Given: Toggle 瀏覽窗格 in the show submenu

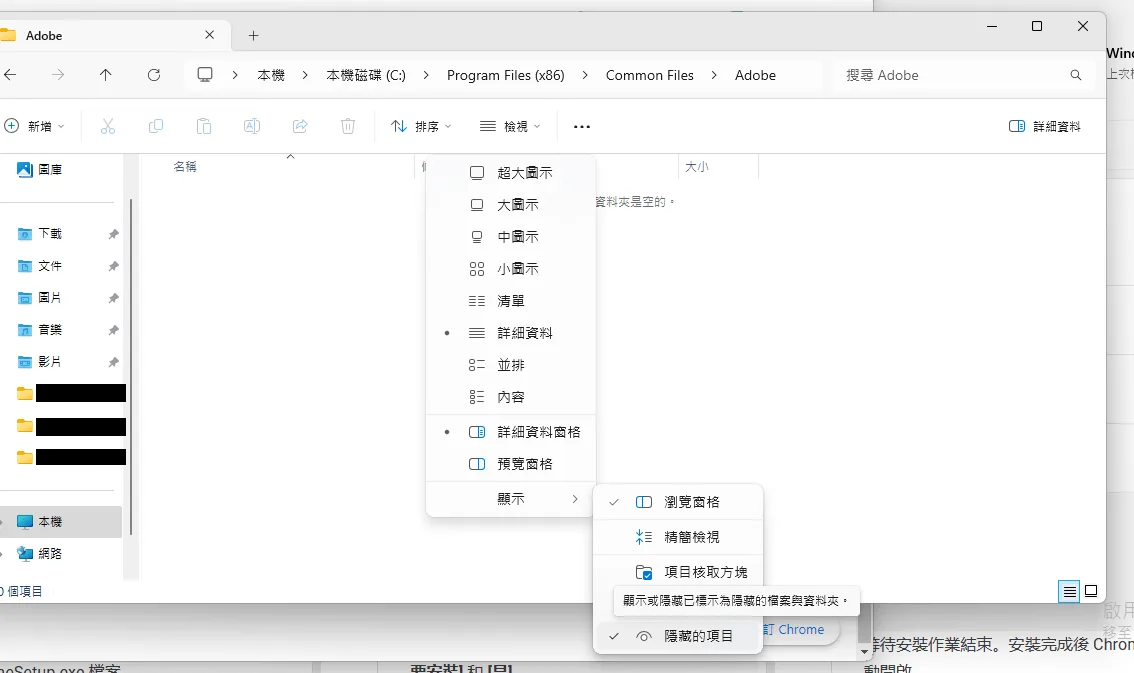Looking at the screenshot, I should (x=678, y=502).
